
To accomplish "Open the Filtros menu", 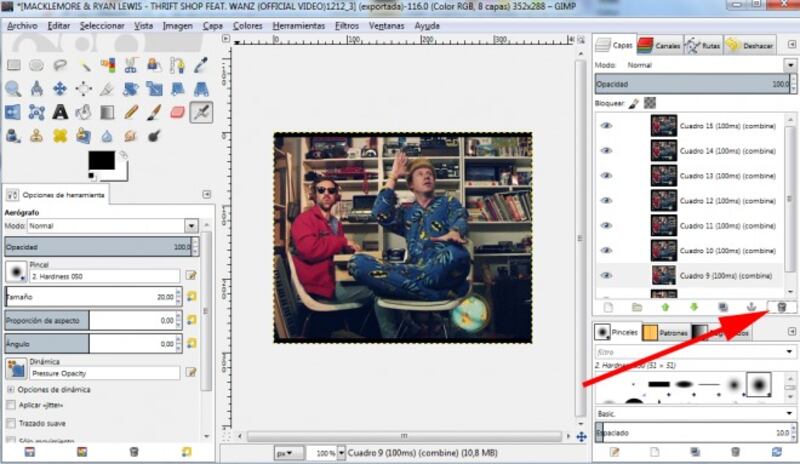I will [x=347, y=25].
